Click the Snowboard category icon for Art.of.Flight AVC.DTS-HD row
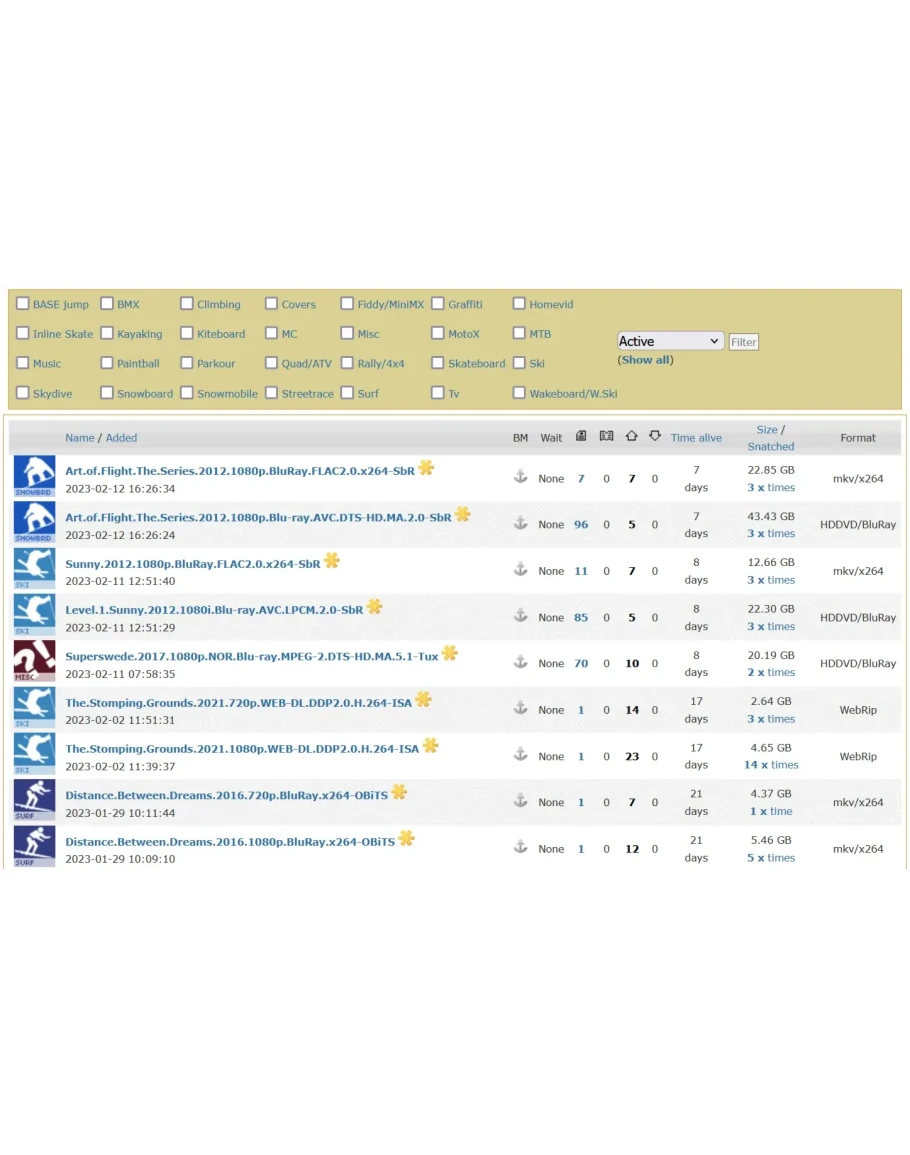 tap(35, 522)
